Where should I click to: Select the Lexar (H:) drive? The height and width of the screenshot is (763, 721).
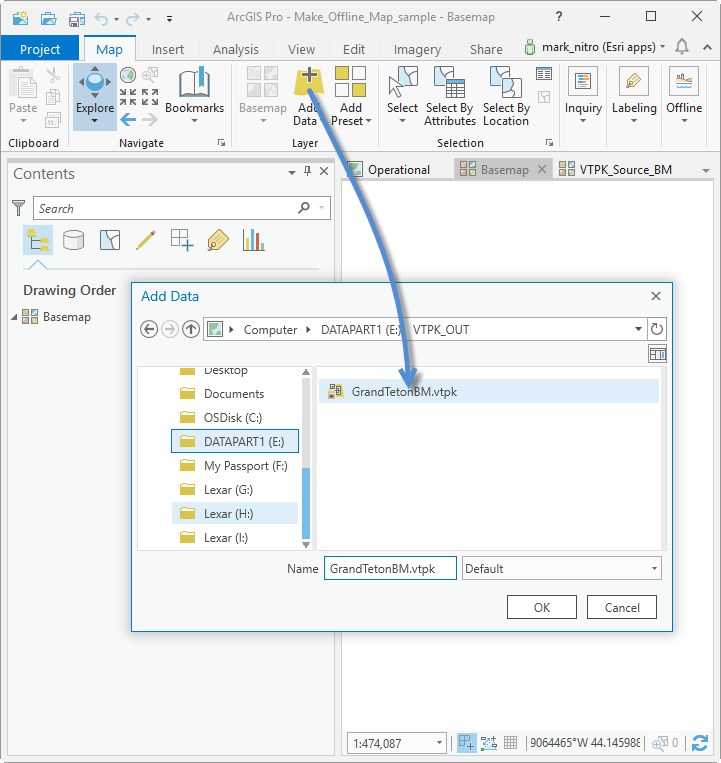pos(234,514)
